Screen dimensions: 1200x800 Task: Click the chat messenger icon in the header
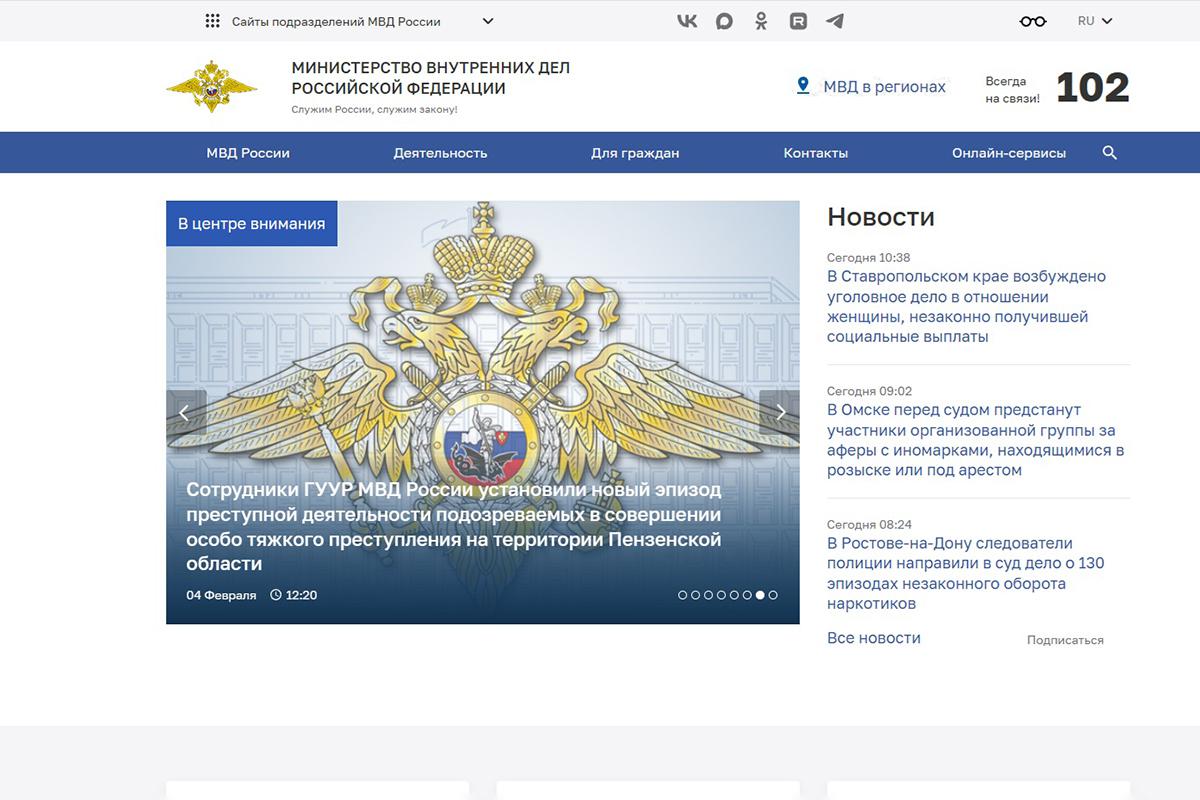[x=723, y=20]
